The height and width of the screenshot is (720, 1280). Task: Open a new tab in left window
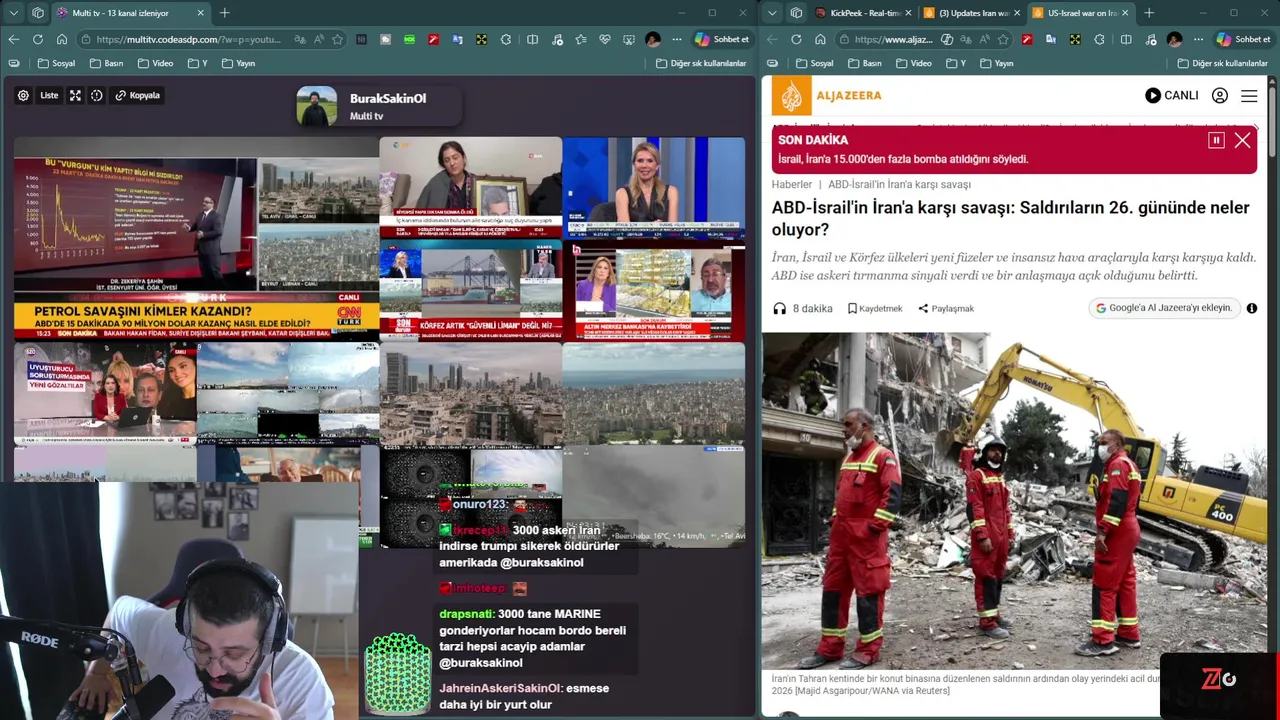pos(225,13)
